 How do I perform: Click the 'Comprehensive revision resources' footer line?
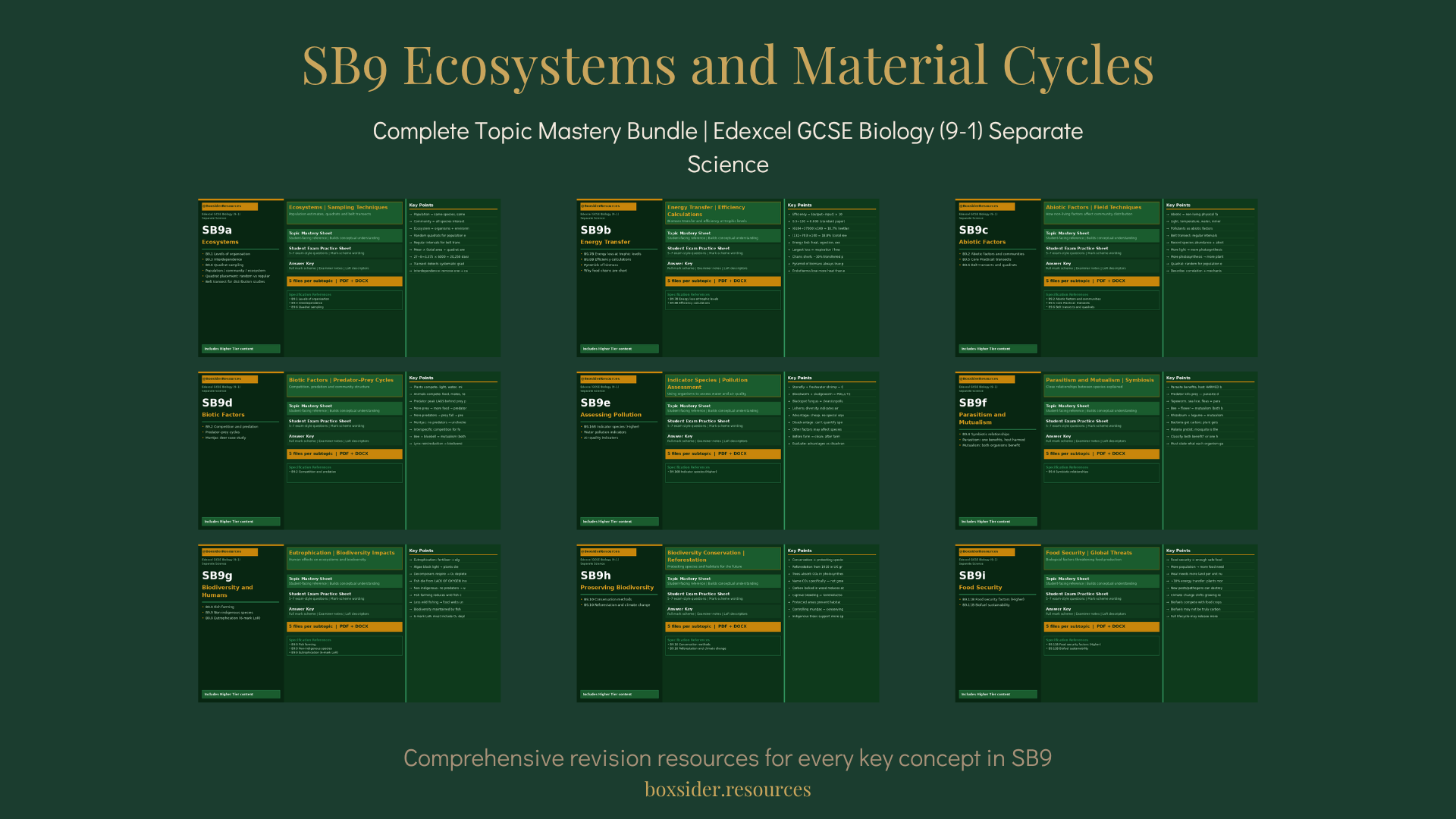(728, 758)
